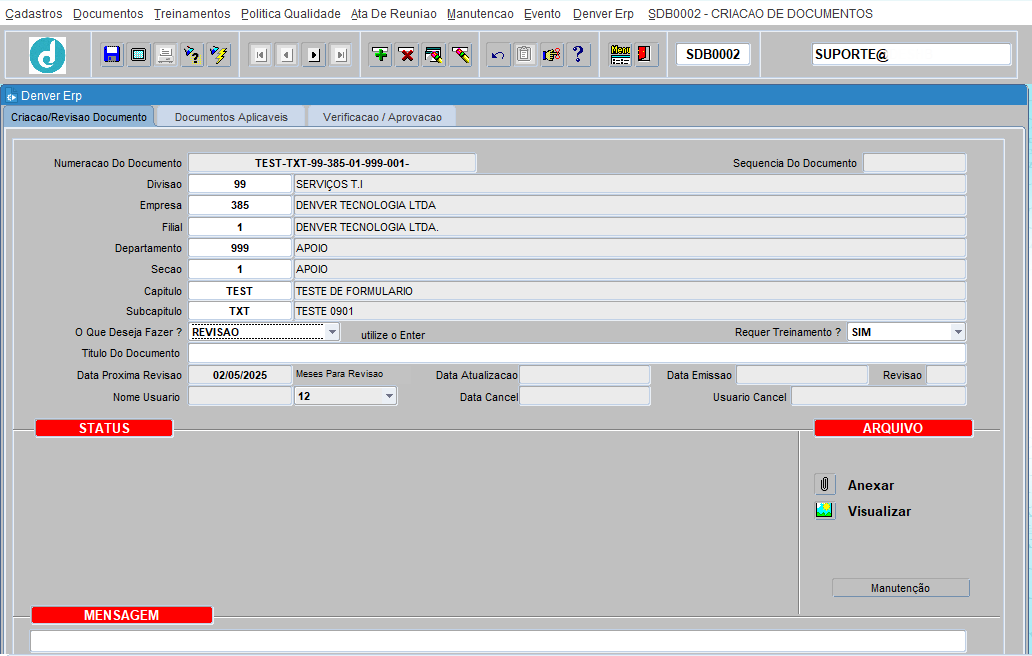Click the clear field eraser icon
The image size is (1032, 656).
click(461, 55)
